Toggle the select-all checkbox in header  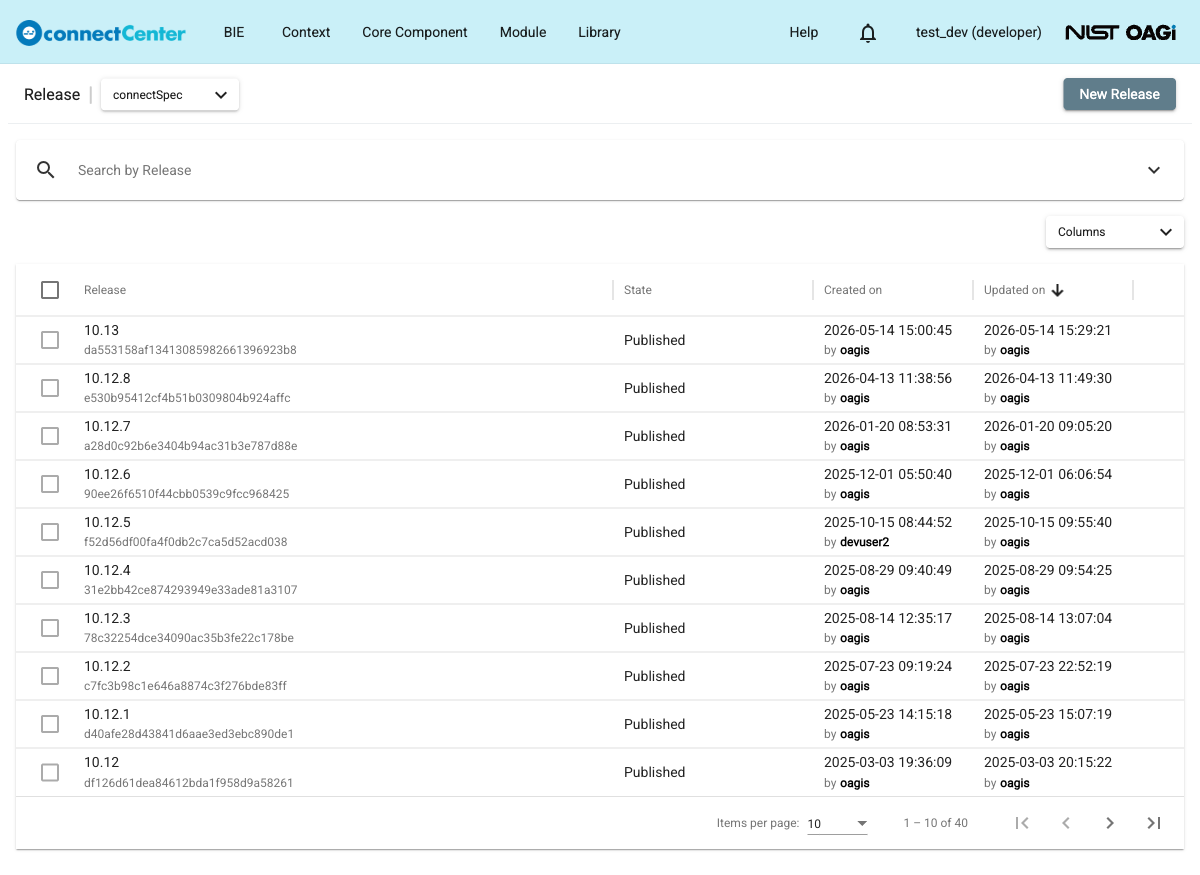[x=50, y=290]
